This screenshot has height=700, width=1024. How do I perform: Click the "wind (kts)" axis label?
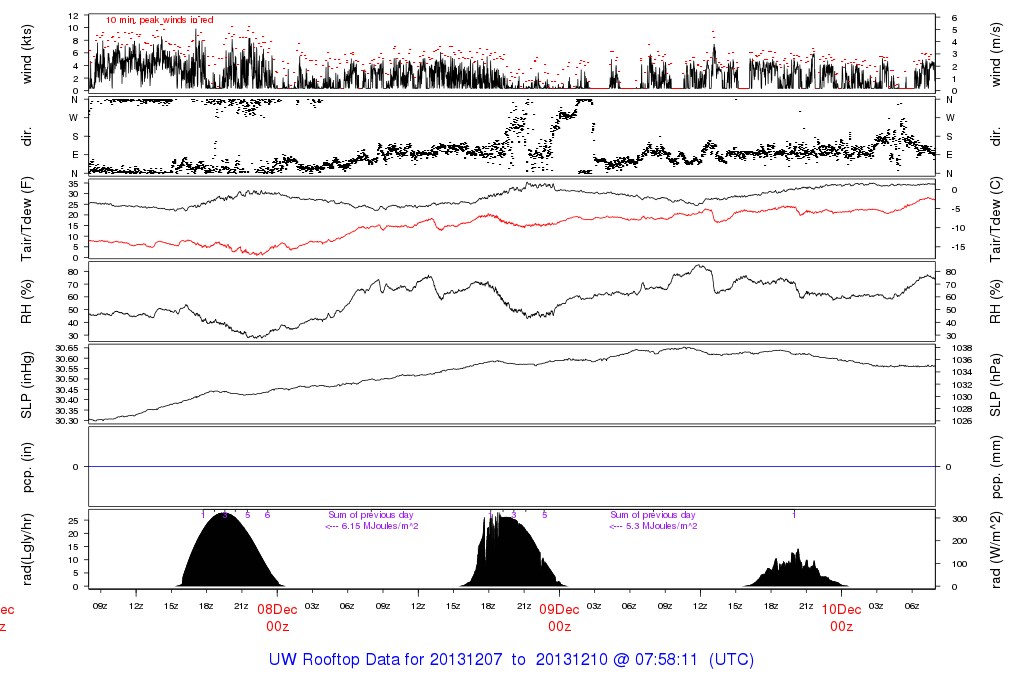pyautogui.click(x=27, y=54)
